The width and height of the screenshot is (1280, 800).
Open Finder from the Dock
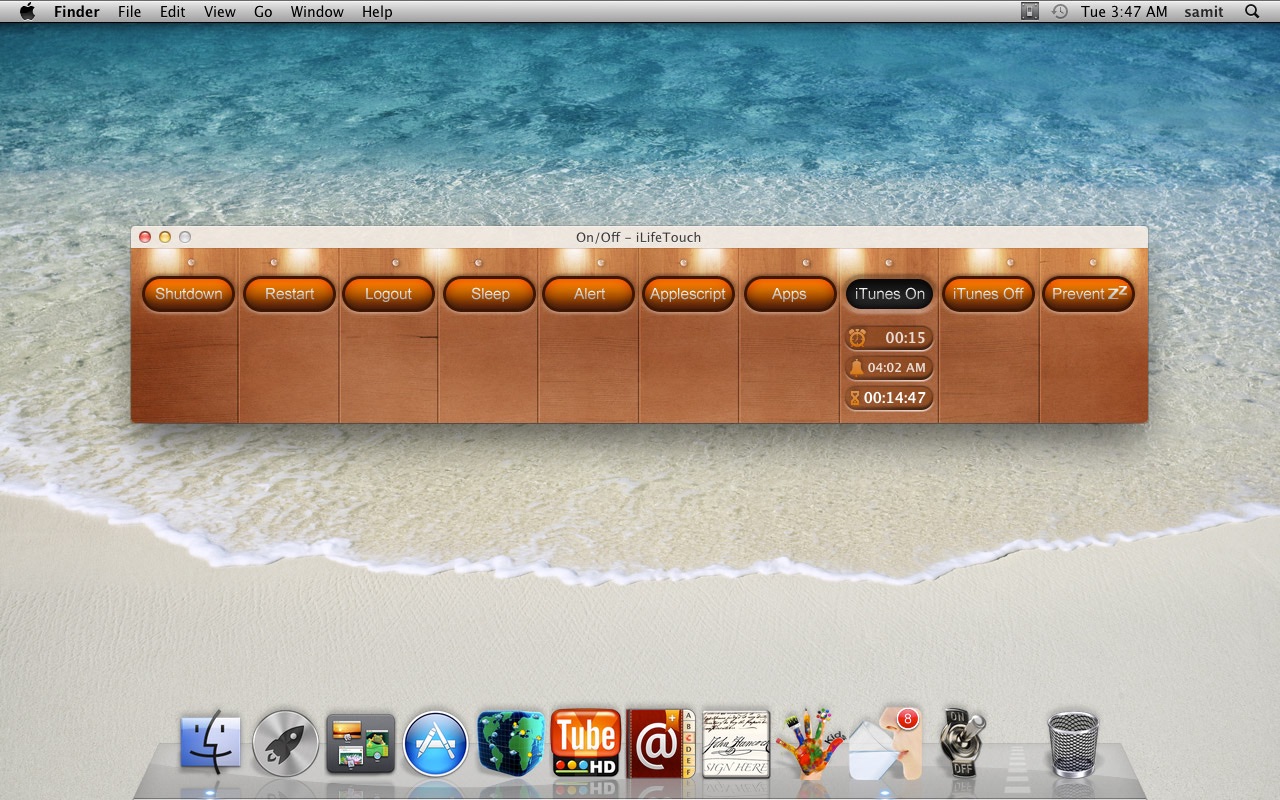pos(210,743)
